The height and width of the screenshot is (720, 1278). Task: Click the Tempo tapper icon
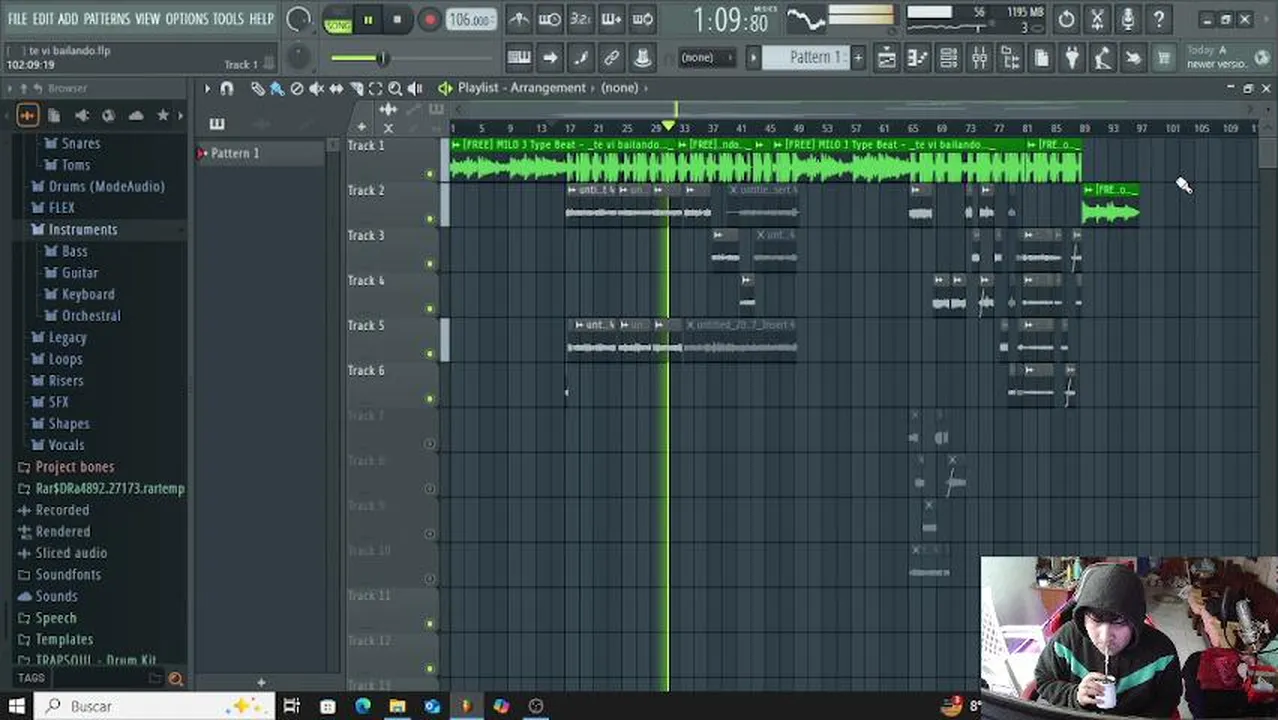click(x=1102, y=58)
